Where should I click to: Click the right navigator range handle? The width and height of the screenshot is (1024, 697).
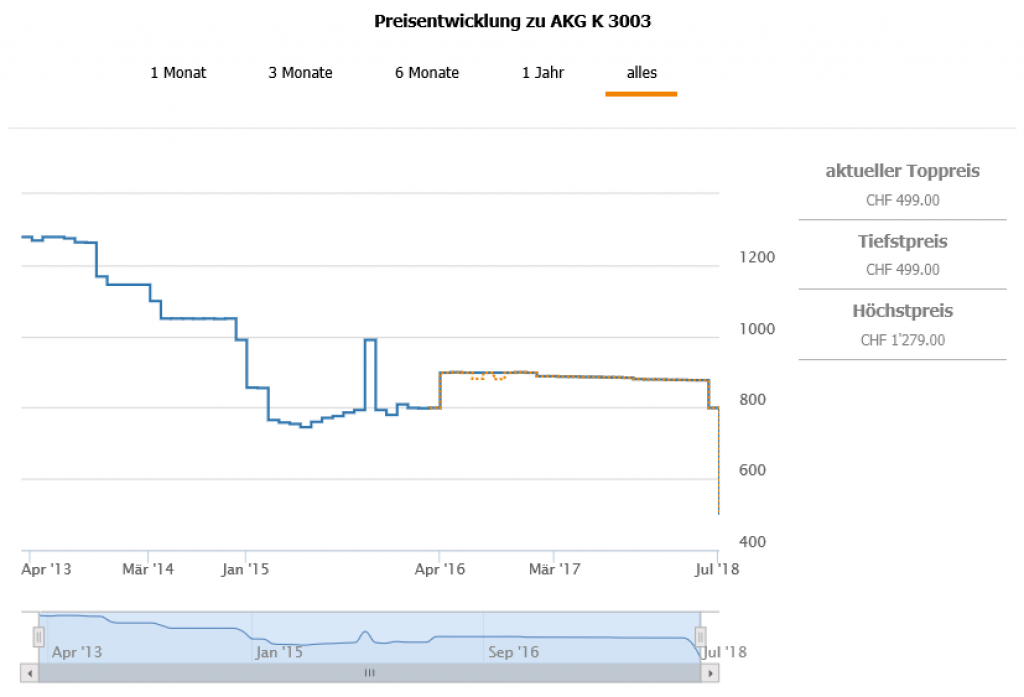(701, 636)
